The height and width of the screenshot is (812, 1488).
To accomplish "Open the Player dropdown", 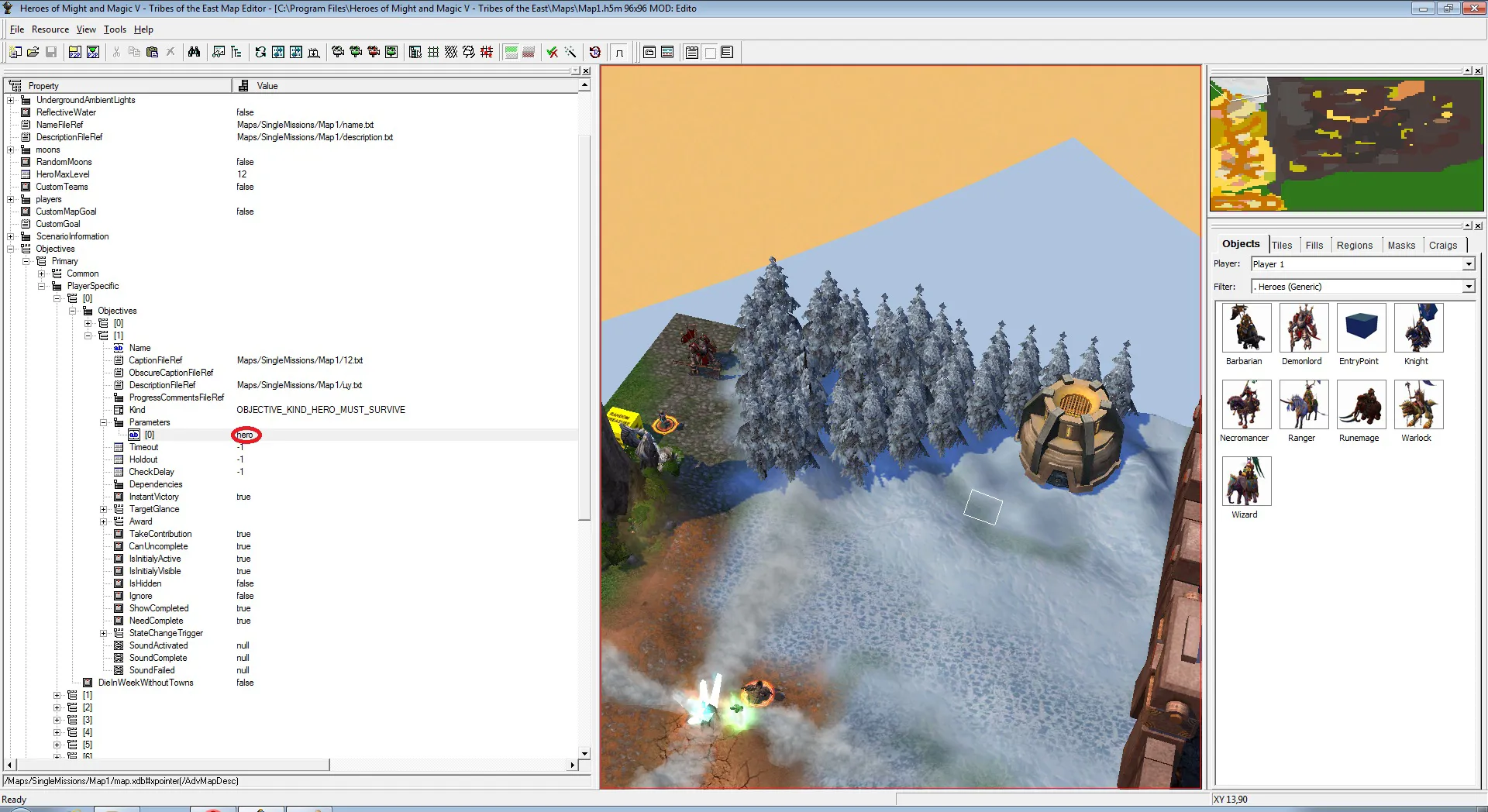I will coord(1468,264).
